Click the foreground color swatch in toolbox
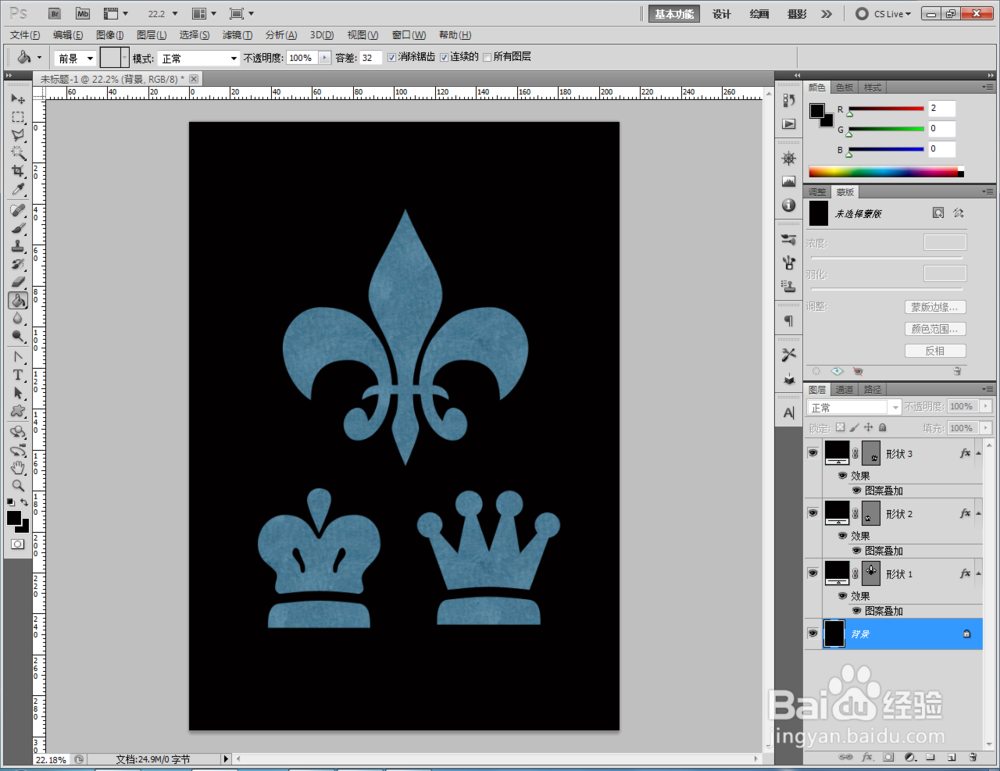The image size is (1000, 771). (13, 518)
